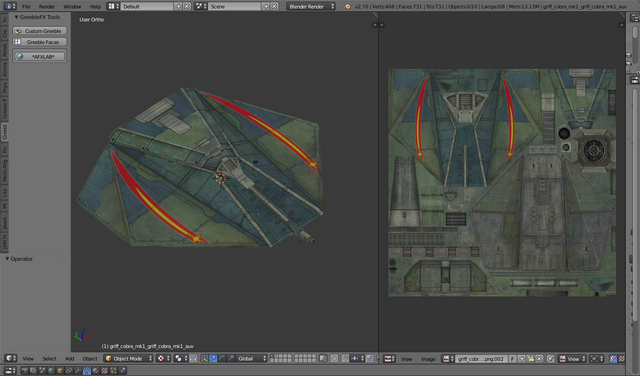Click manipulate center points icon in 3D header
Viewport: 640px width, 376px height.
coord(193,358)
